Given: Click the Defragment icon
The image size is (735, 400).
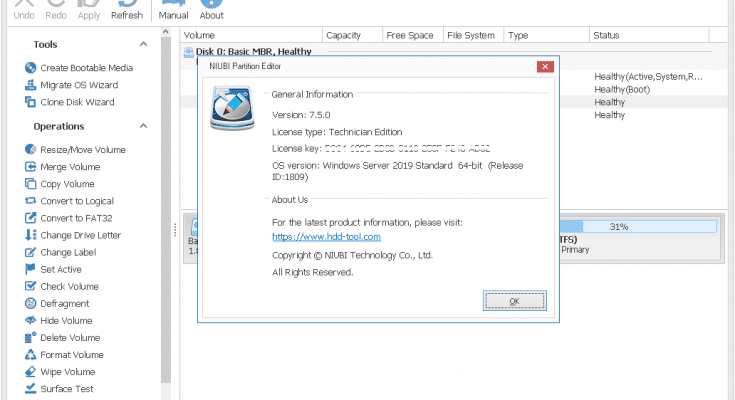Looking at the screenshot, I should (30, 303).
